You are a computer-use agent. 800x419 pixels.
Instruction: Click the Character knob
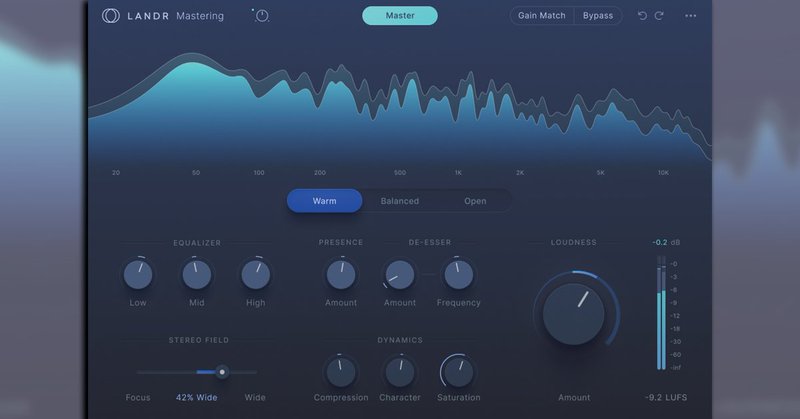tap(399, 372)
